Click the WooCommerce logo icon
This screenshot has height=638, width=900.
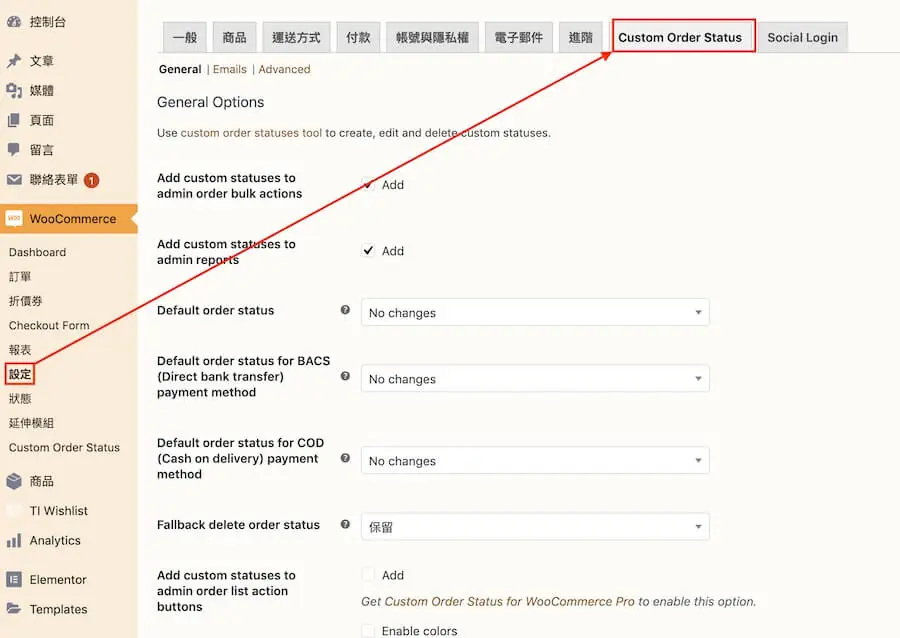coord(14,219)
